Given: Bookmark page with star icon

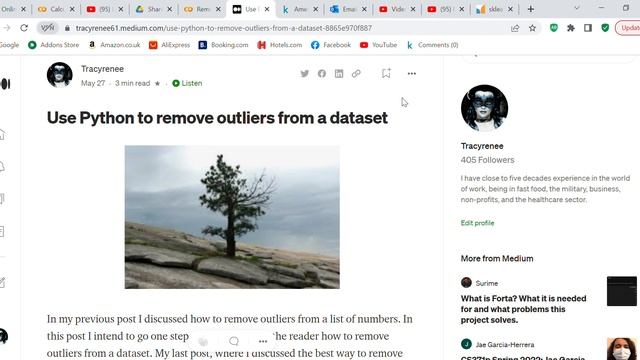Looking at the screenshot, I should 532,28.
